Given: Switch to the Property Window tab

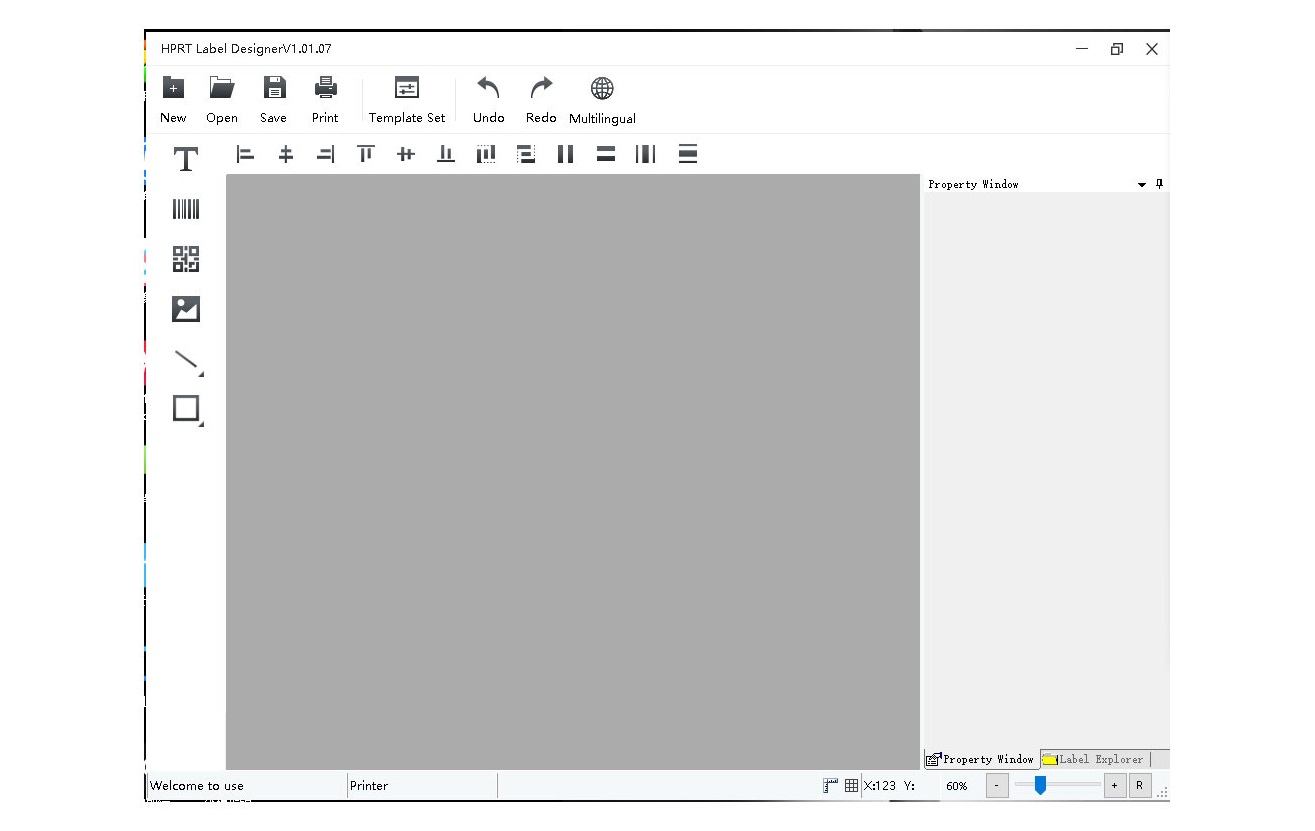Looking at the screenshot, I should 981,759.
